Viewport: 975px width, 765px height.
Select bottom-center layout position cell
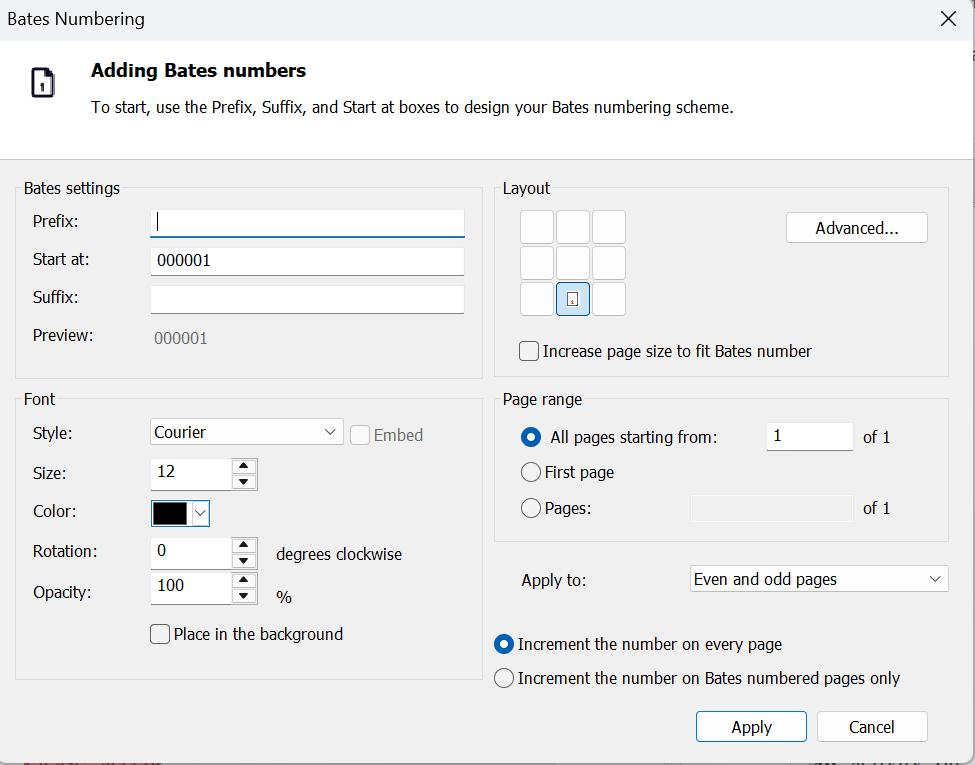point(573,299)
